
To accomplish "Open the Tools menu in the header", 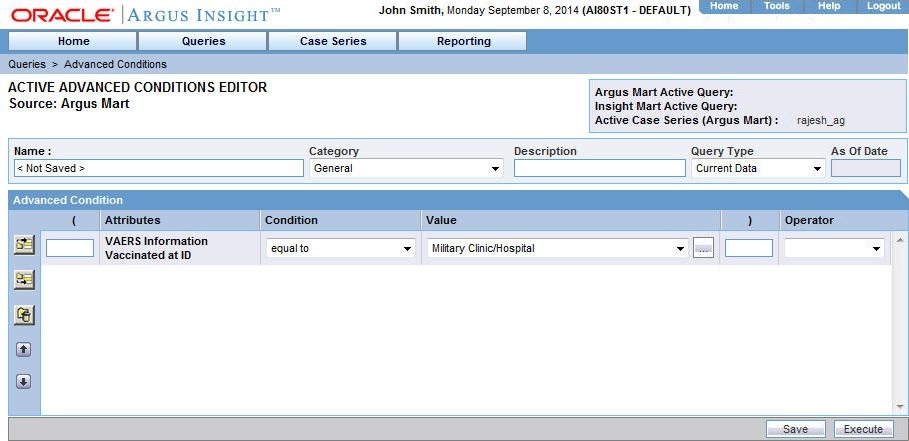I will (776, 6).
